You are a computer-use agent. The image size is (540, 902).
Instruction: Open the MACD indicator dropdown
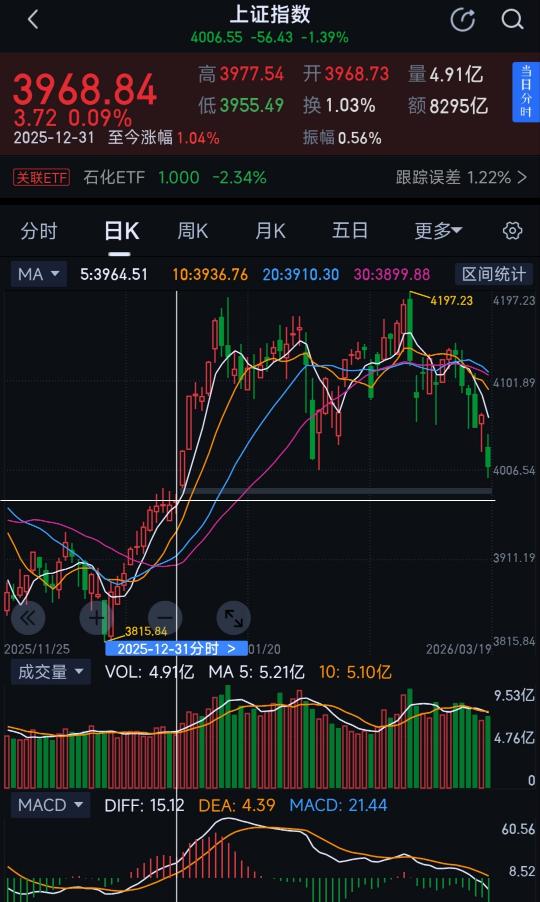pos(51,805)
